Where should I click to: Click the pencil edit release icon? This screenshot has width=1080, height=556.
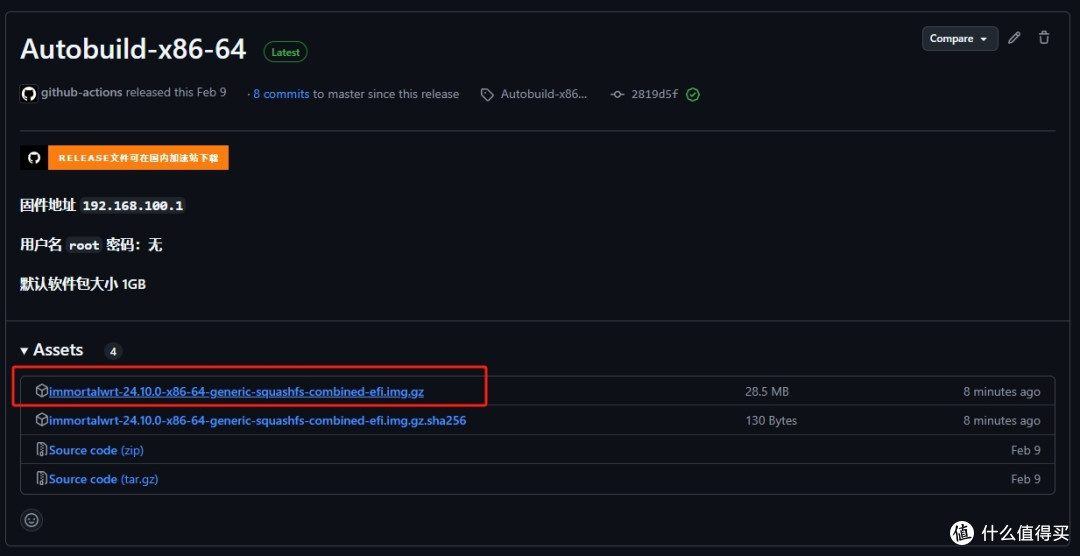coord(1014,39)
